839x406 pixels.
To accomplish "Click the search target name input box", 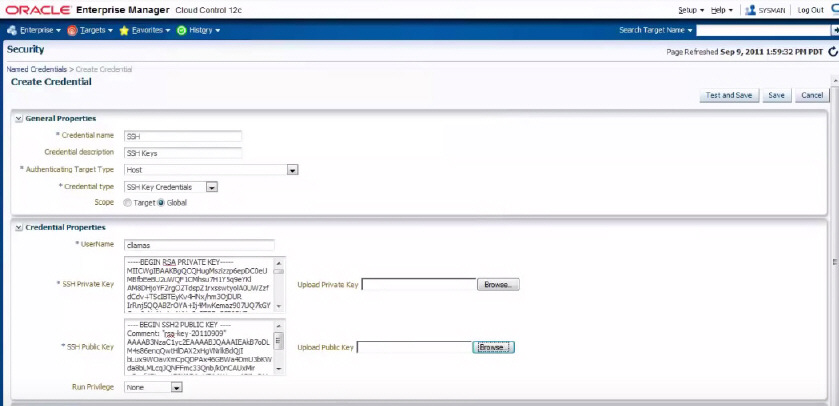I will (764, 30).
